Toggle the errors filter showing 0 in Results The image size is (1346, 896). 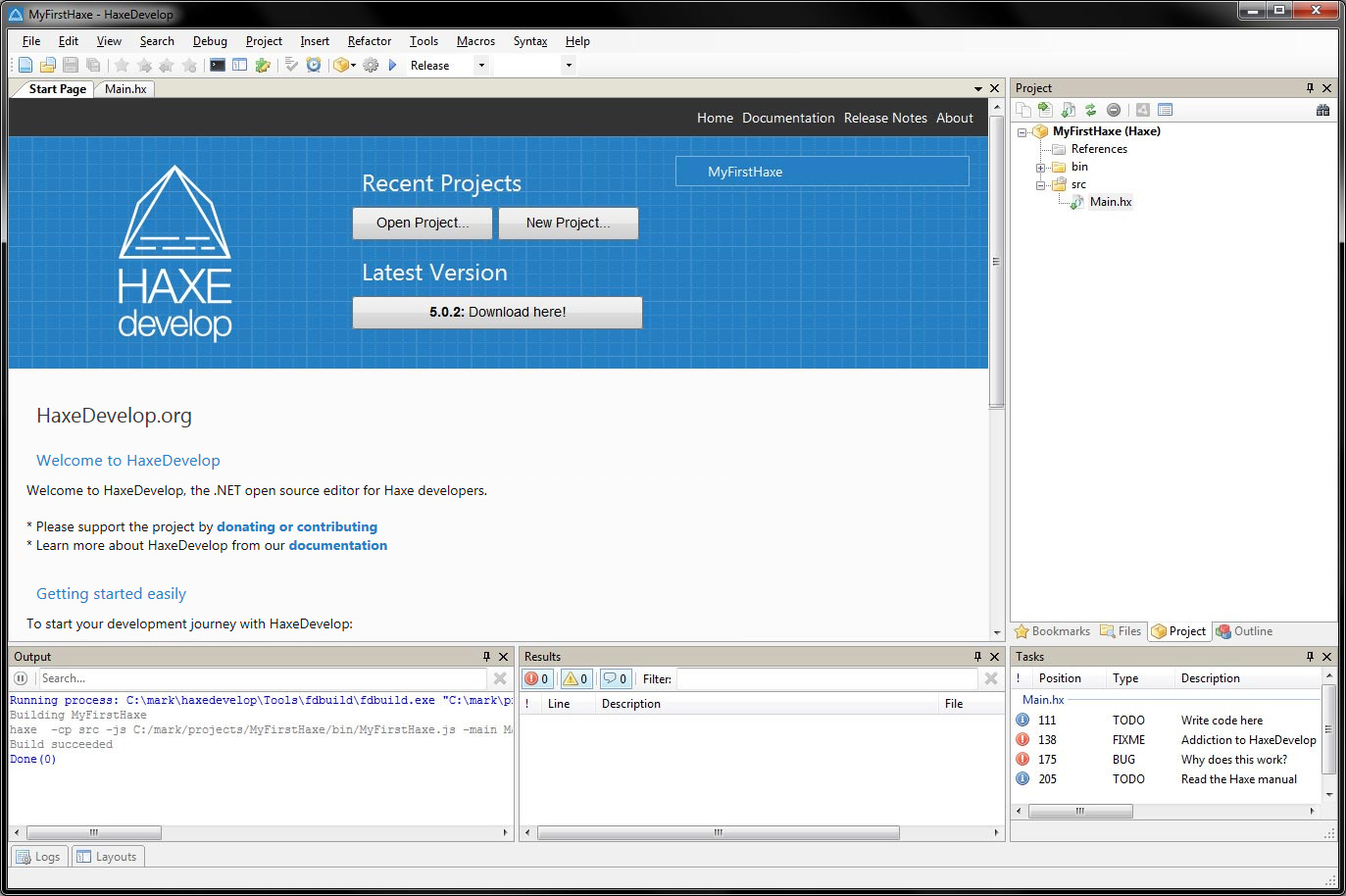[537, 678]
